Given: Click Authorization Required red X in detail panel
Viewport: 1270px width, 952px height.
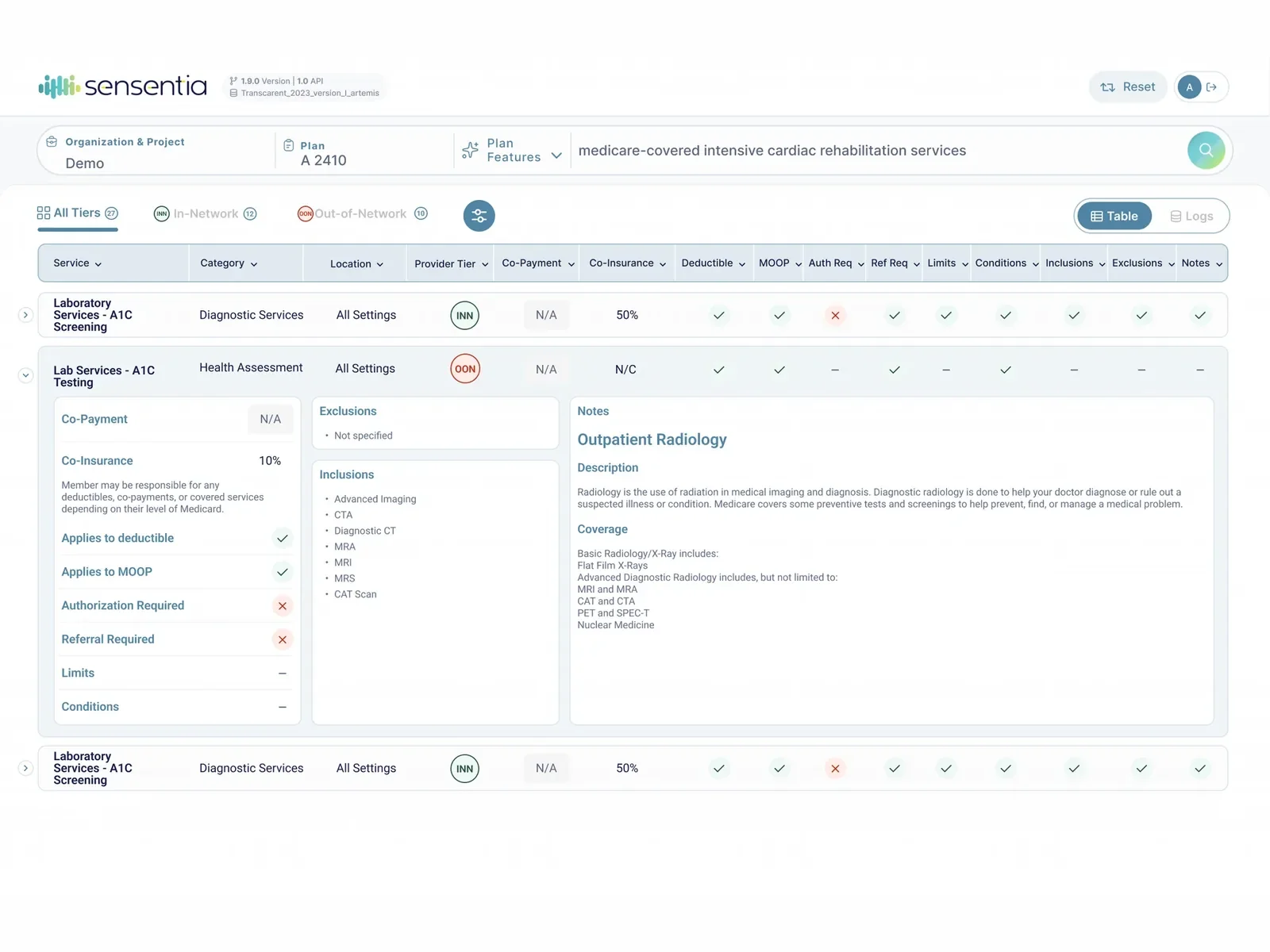Looking at the screenshot, I should [x=283, y=606].
